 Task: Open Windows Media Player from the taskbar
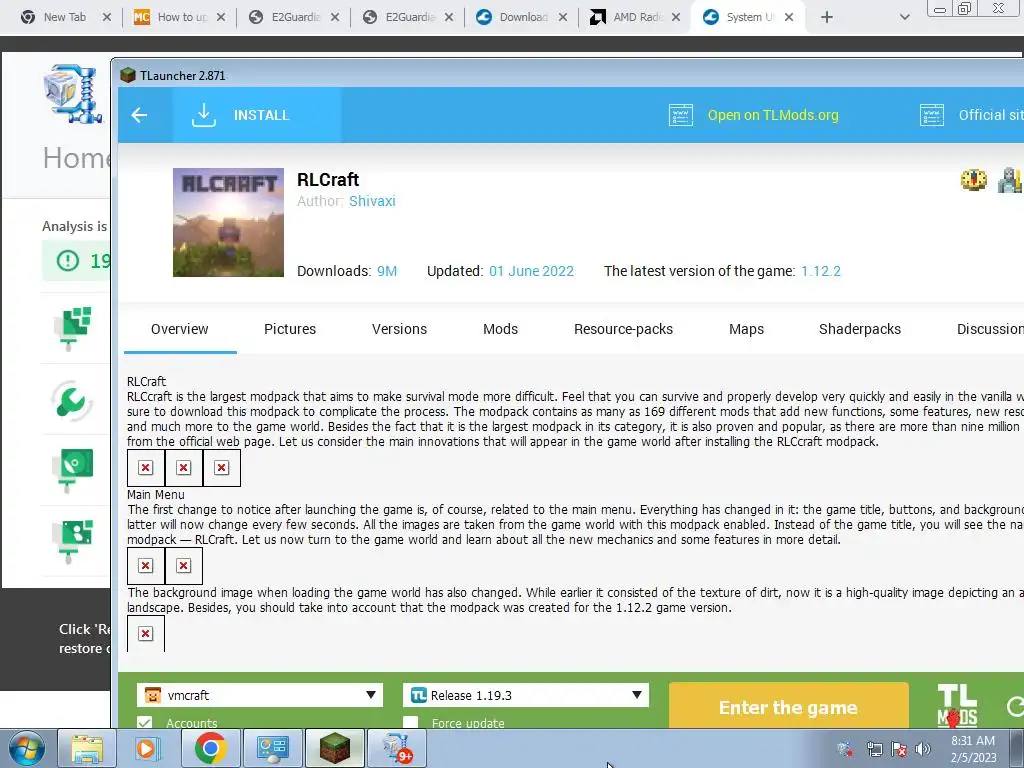coord(147,748)
